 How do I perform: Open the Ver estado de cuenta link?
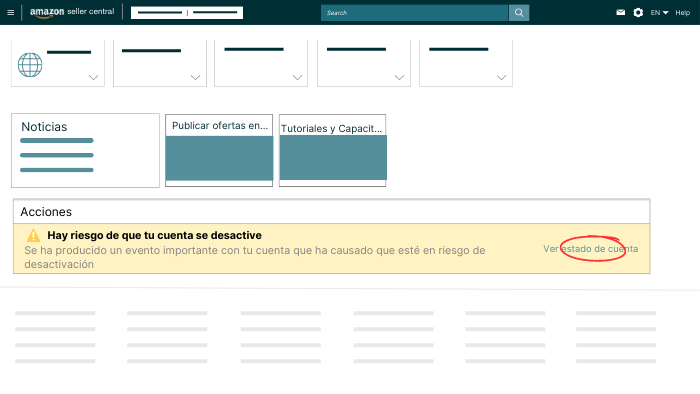tap(591, 249)
